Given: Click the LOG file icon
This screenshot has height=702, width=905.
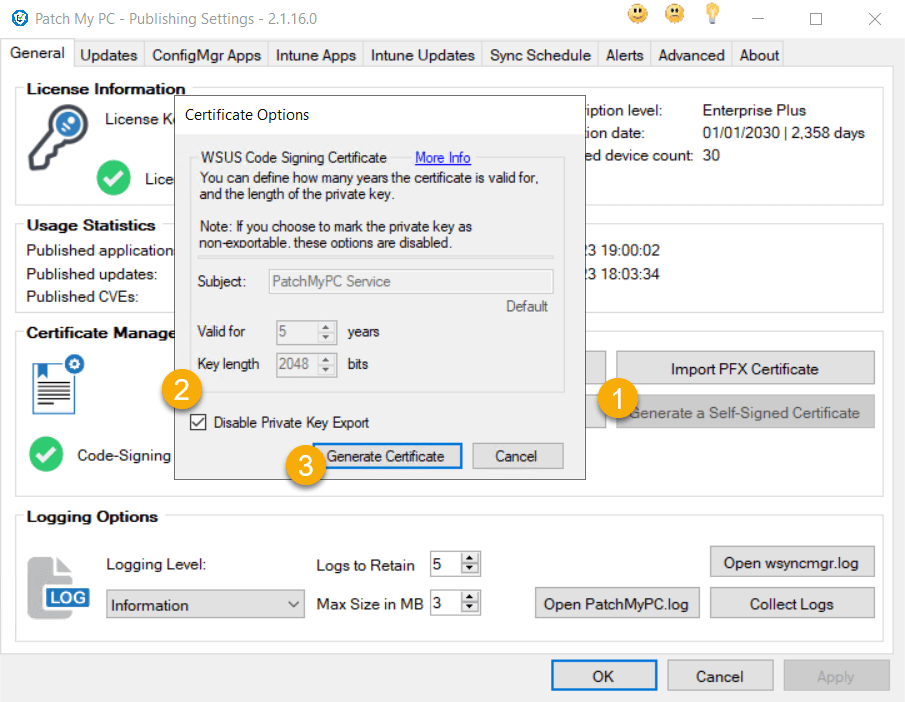Looking at the screenshot, I should point(58,588).
